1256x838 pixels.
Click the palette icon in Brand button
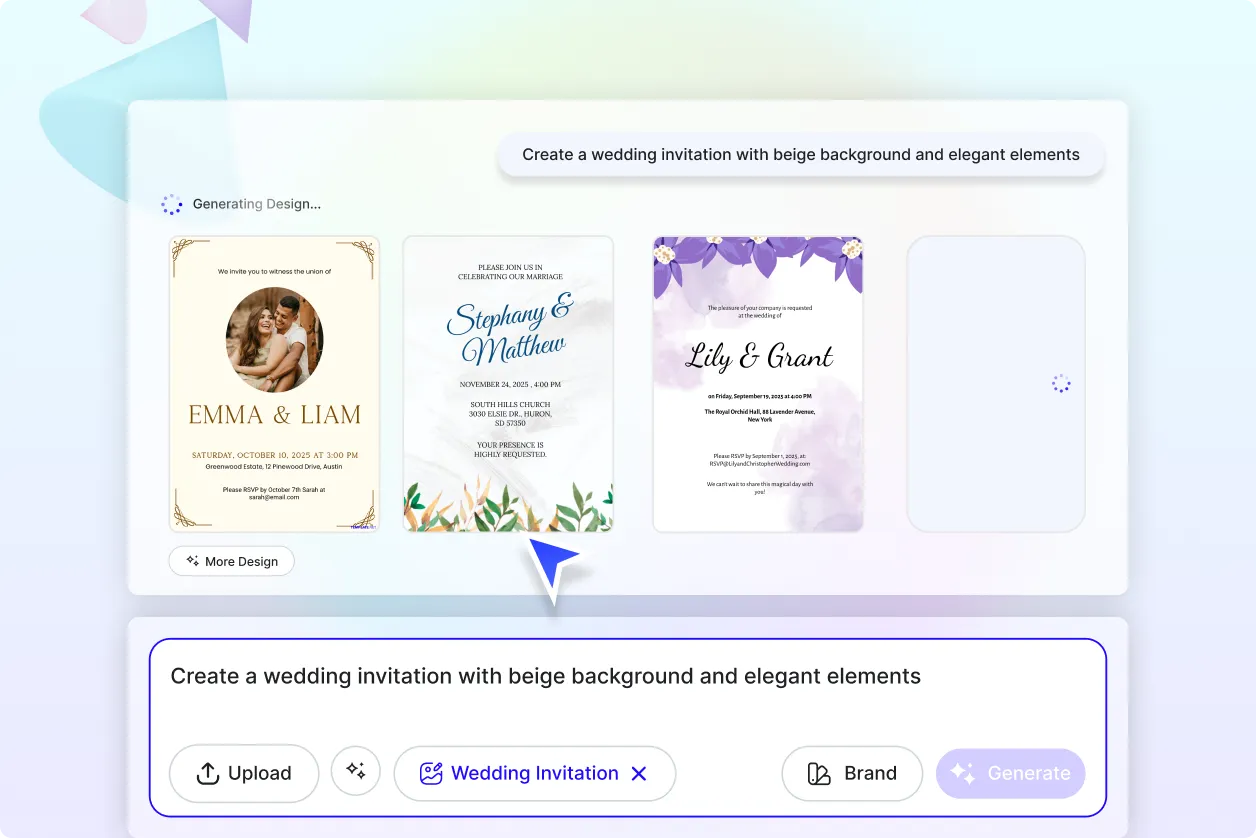(819, 773)
